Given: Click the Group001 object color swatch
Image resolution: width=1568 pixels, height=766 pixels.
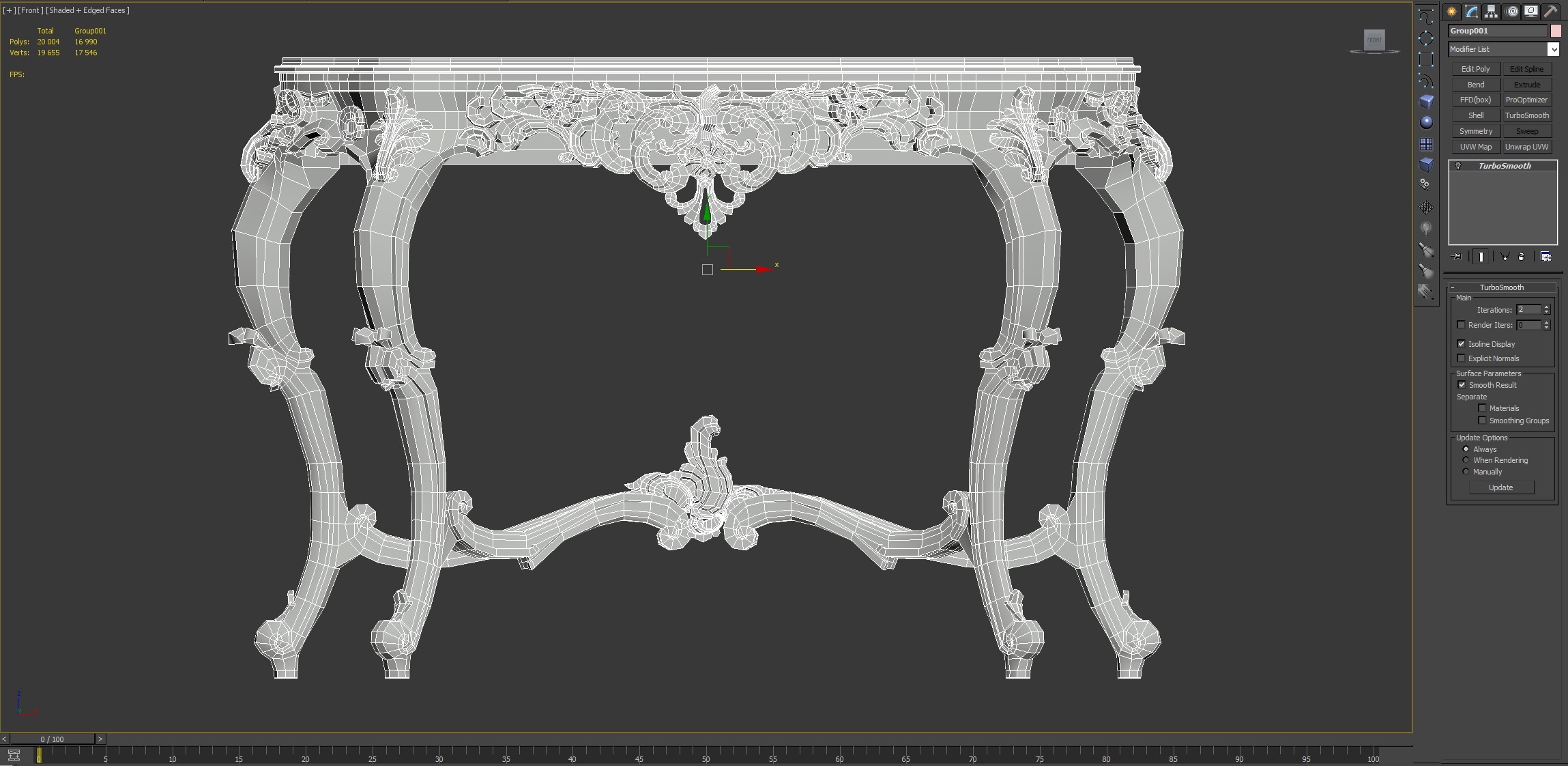Looking at the screenshot, I should click(1556, 31).
